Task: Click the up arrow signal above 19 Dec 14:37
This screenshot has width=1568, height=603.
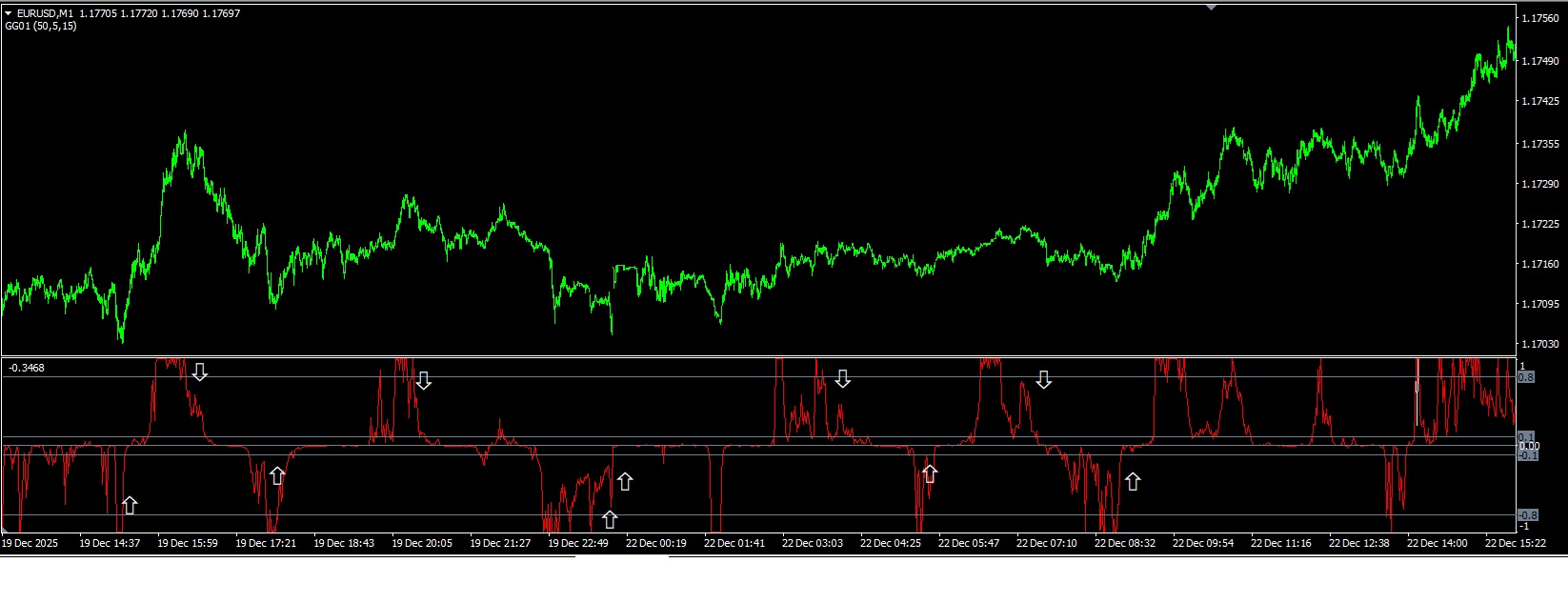Action: tap(130, 505)
